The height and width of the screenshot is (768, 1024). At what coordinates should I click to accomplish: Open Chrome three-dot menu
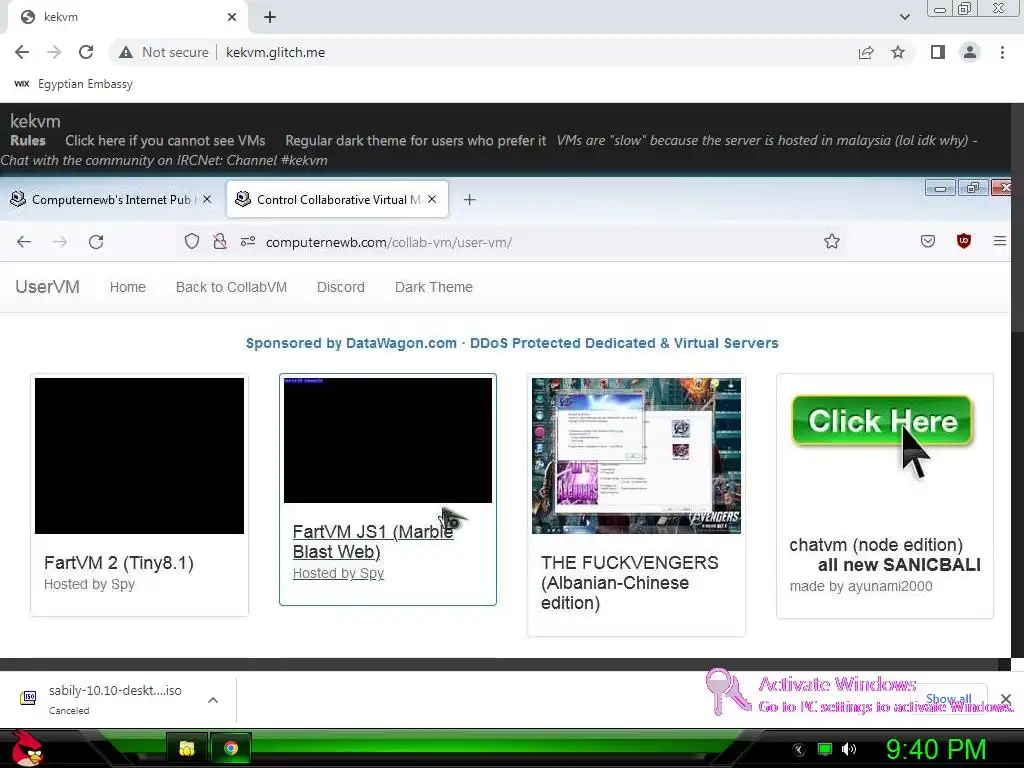point(1002,52)
